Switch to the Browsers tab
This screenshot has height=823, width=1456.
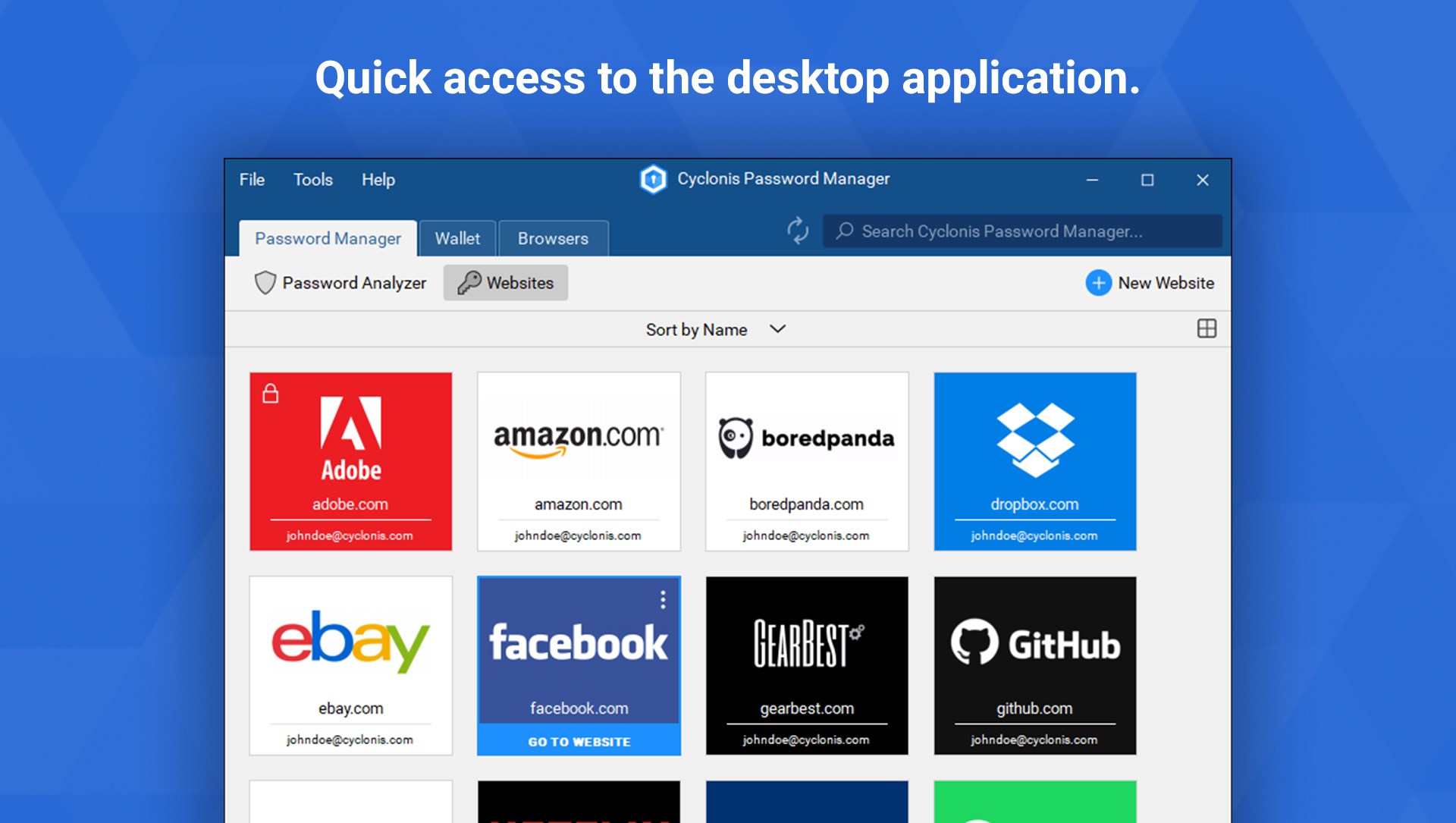[553, 238]
